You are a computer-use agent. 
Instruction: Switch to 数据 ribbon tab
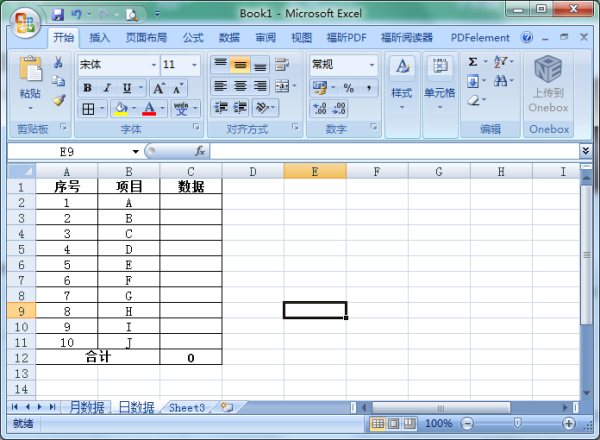point(229,37)
